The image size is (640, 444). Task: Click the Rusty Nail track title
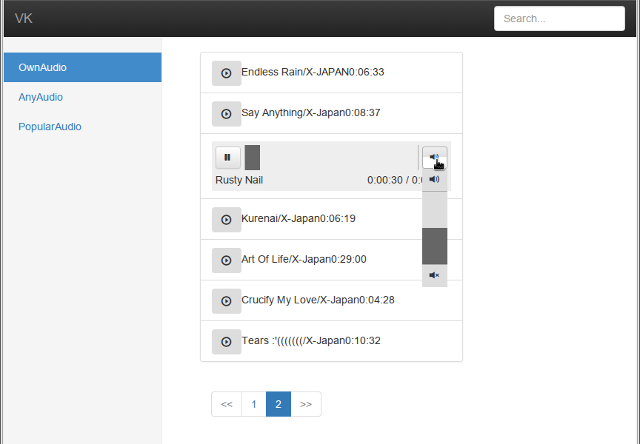pos(239,180)
